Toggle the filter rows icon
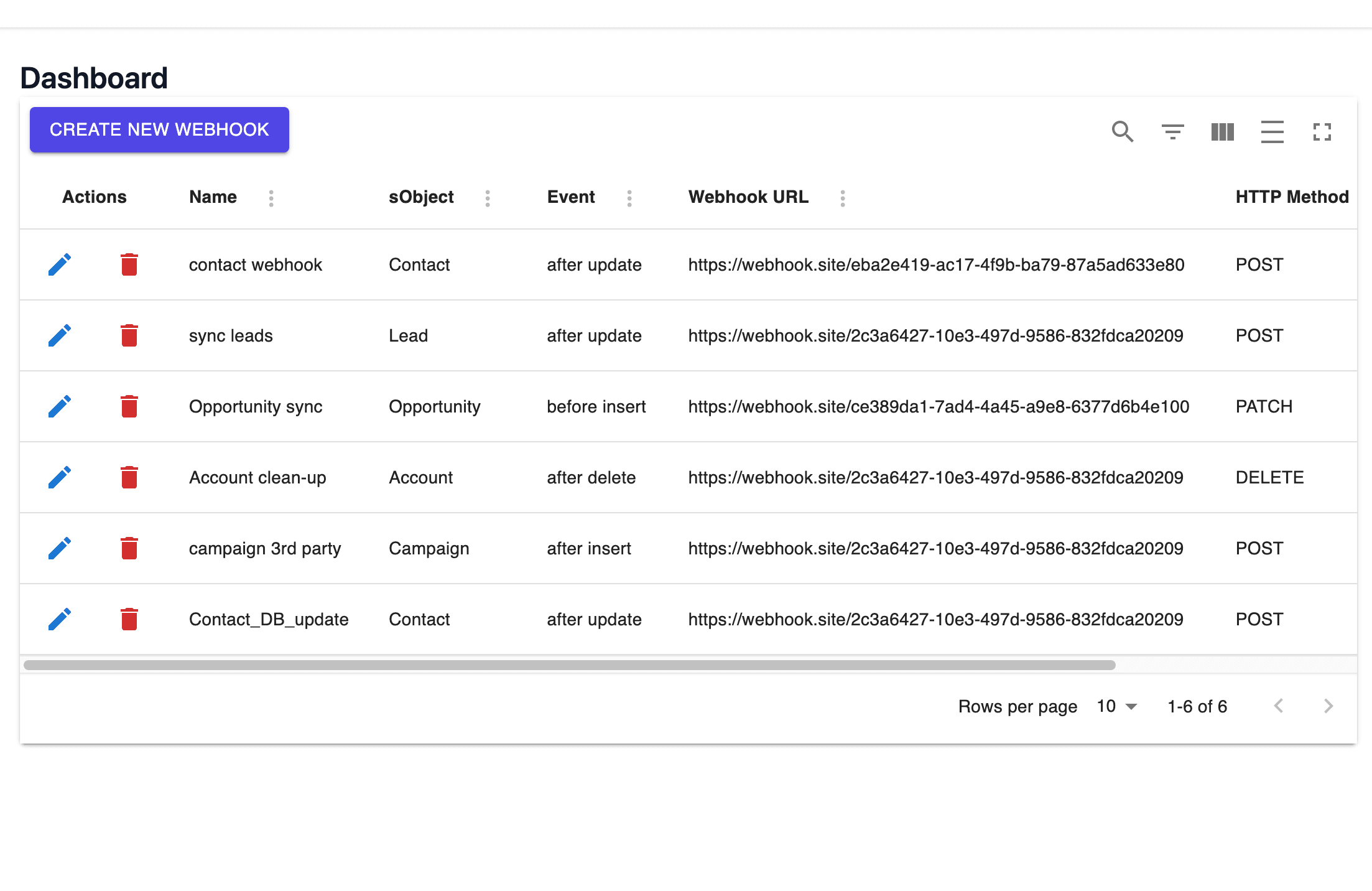Viewport: 1372px width, 891px height. [1172, 132]
